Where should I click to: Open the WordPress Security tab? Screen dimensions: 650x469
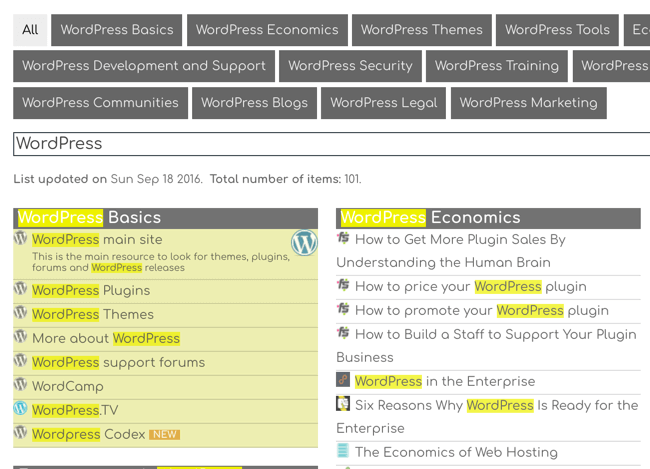point(350,66)
